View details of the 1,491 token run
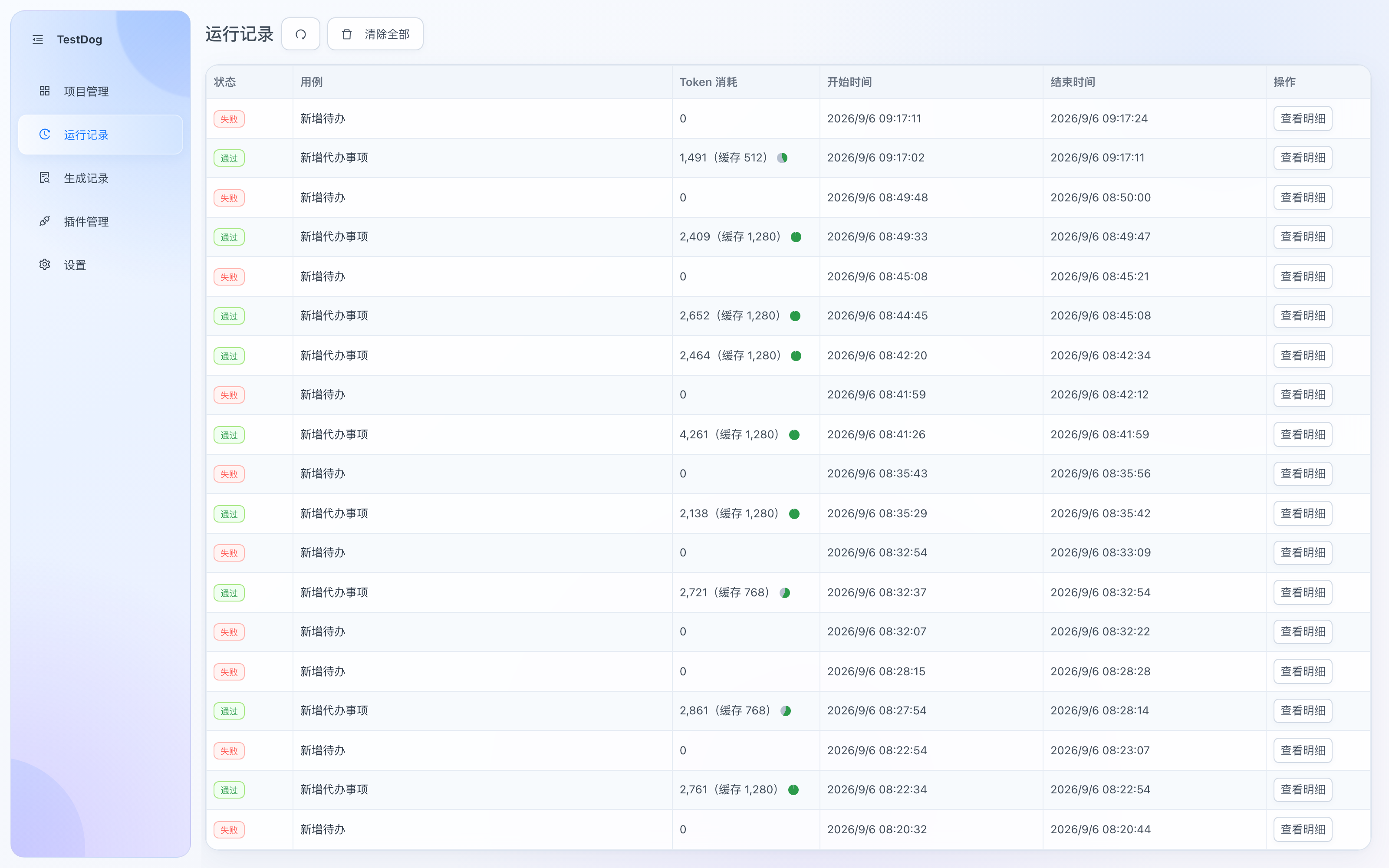The image size is (1389, 868). point(1303,158)
